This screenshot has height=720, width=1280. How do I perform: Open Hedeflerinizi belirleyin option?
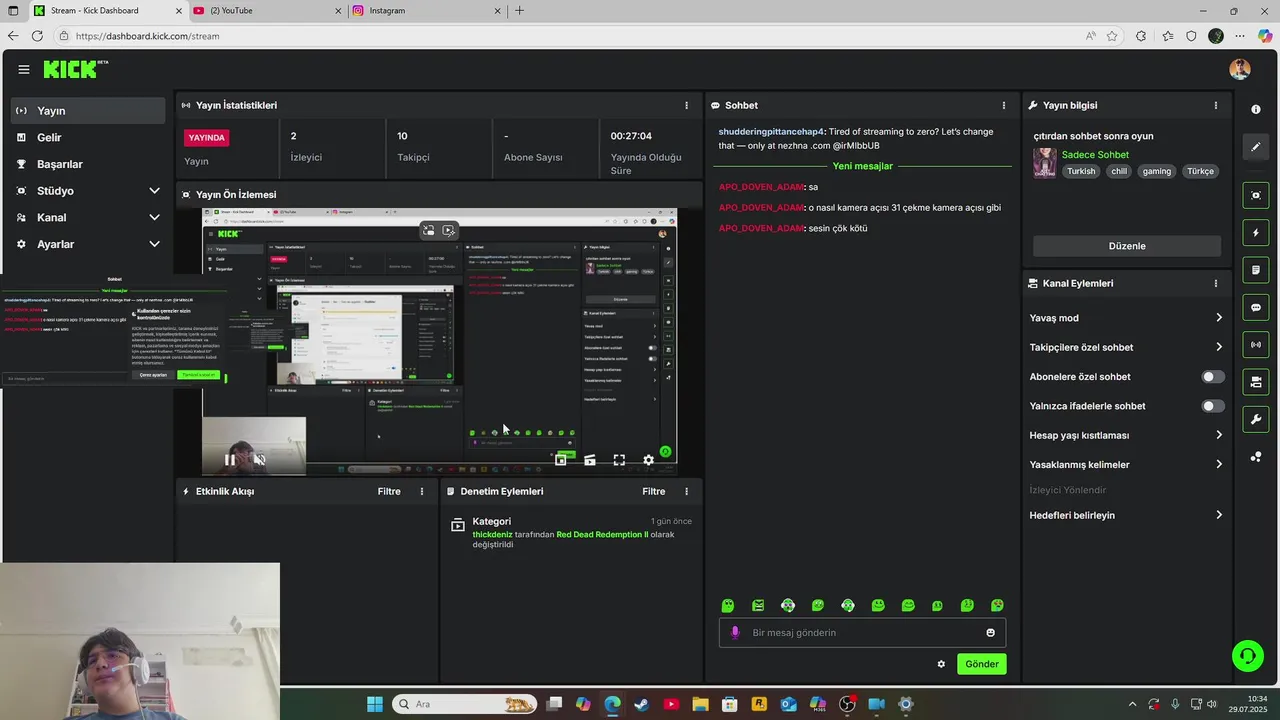click(1126, 515)
